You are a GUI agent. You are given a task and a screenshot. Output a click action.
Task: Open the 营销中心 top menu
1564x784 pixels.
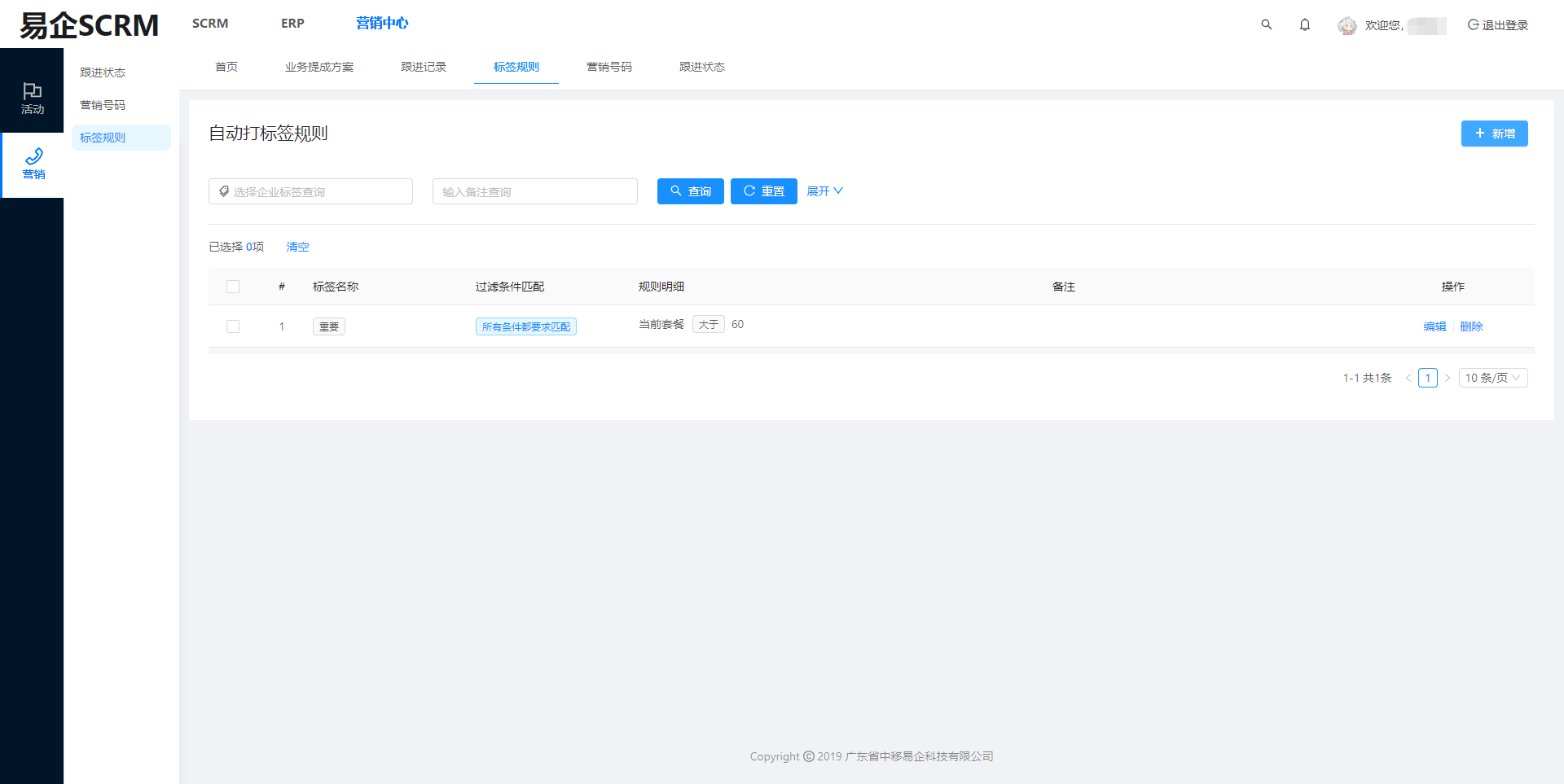382,24
